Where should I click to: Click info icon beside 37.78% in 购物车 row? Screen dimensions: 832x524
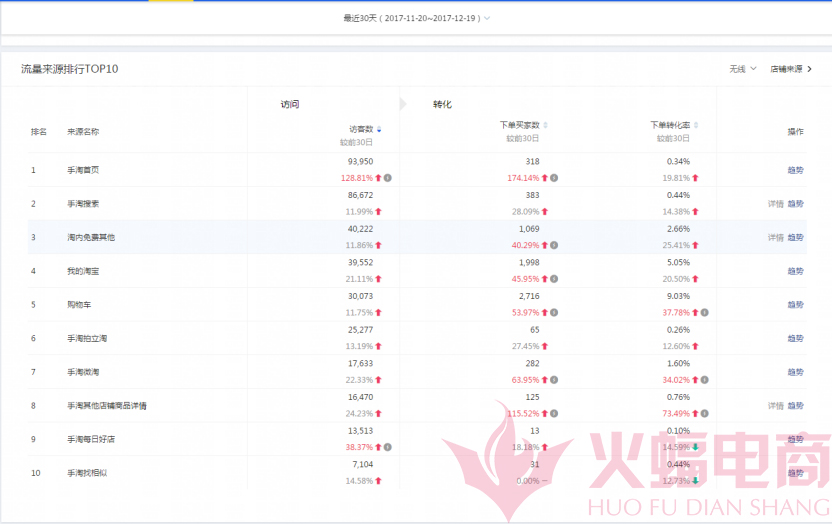[705, 312]
